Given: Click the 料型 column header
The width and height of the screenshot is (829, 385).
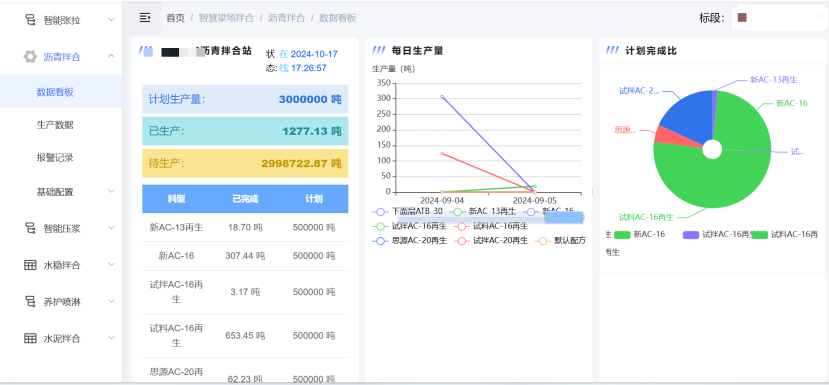Looking at the screenshot, I should coord(177,199).
